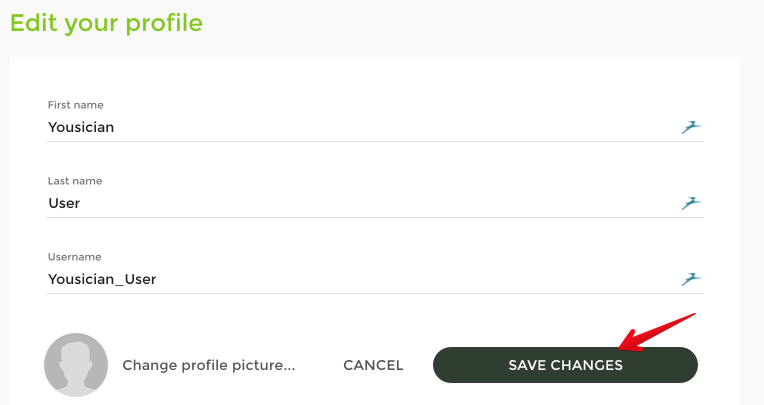Click the autofill icon in First name field
The height and width of the screenshot is (405, 764).
pos(691,127)
